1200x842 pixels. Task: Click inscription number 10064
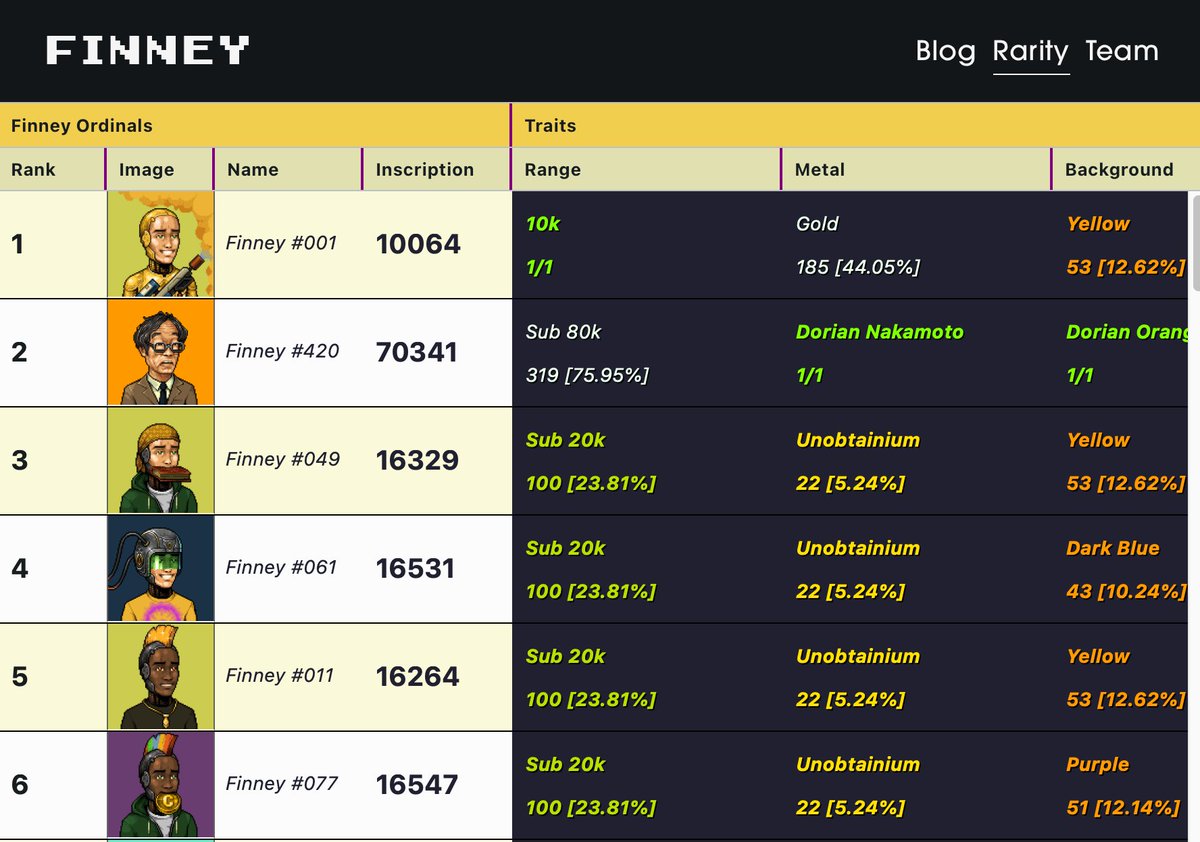[x=418, y=244]
